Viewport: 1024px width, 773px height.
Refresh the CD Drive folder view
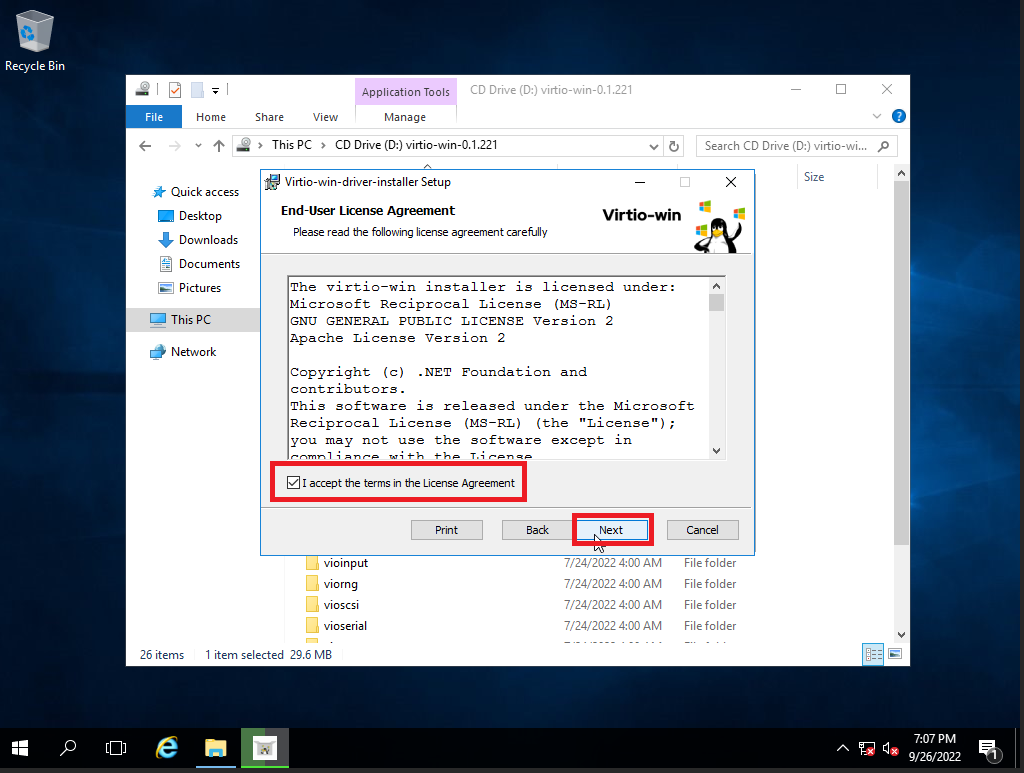[674, 146]
